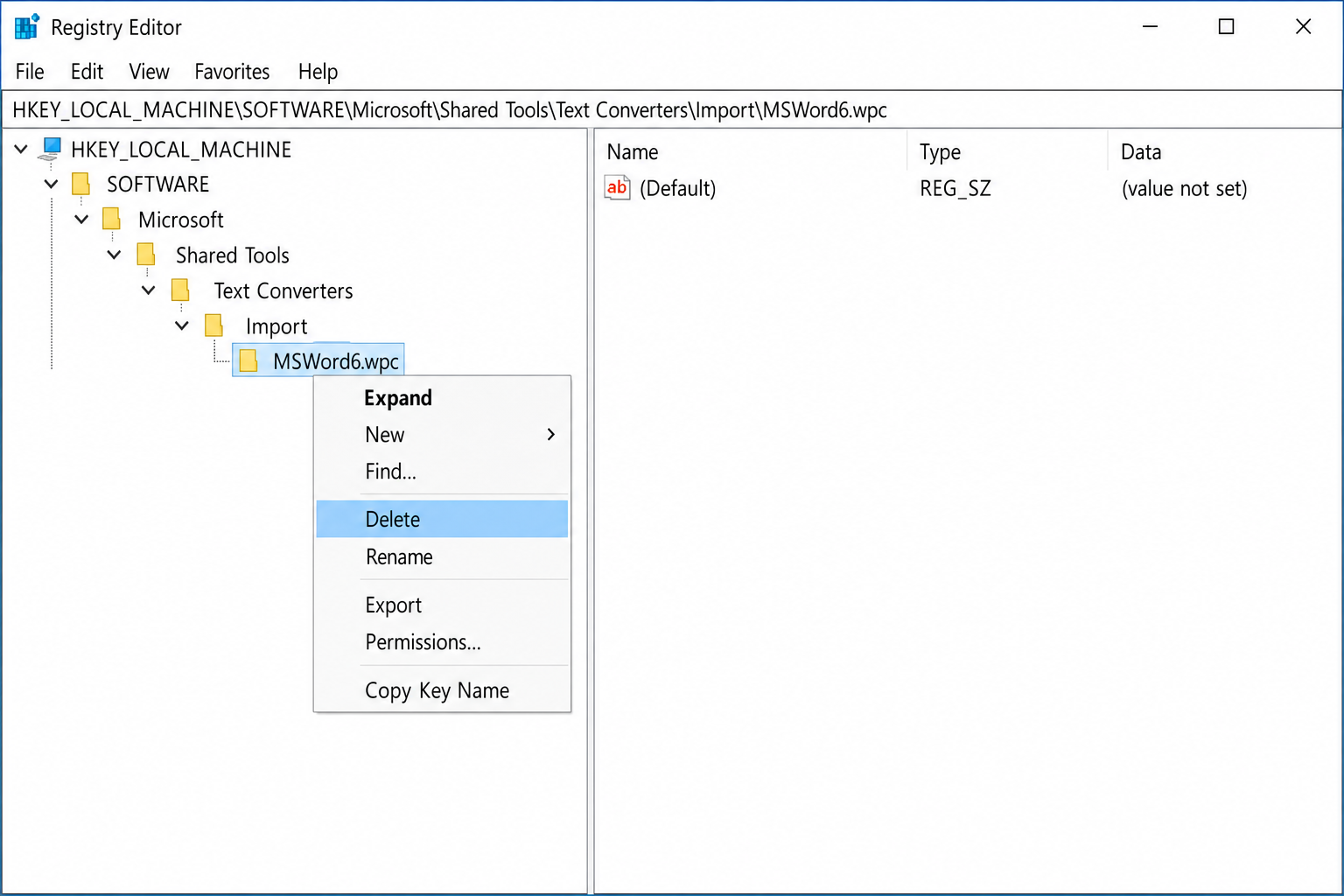Image resolution: width=1344 pixels, height=896 pixels.
Task: Open the Help menu
Action: coord(318,72)
